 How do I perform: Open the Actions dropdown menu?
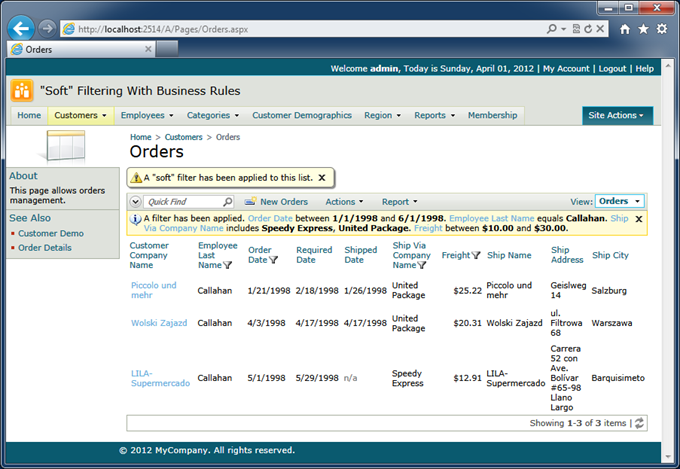pyautogui.click(x=344, y=202)
